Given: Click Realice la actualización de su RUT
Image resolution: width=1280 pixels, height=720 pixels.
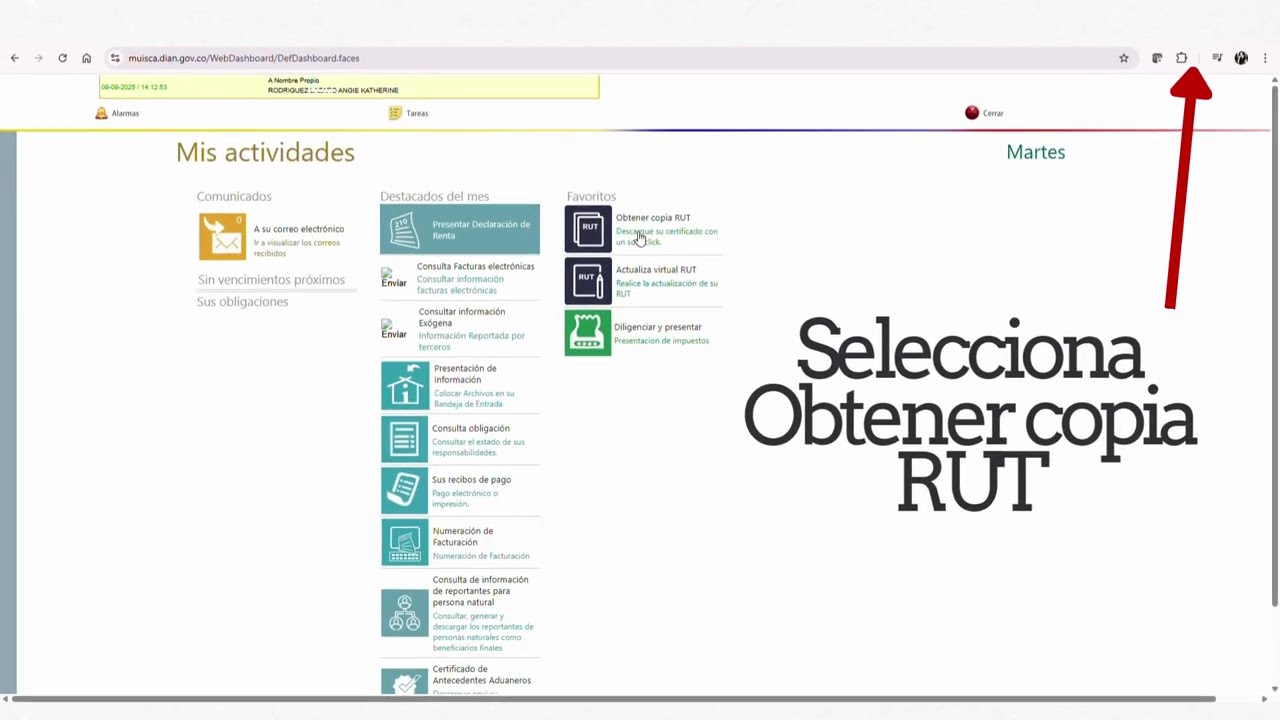Looking at the screenshot, I should (666, 288).
